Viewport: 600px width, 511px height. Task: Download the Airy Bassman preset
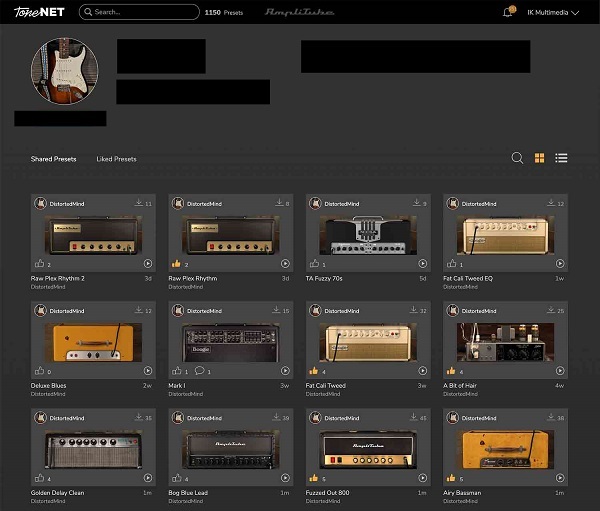(x=551, y=417)
